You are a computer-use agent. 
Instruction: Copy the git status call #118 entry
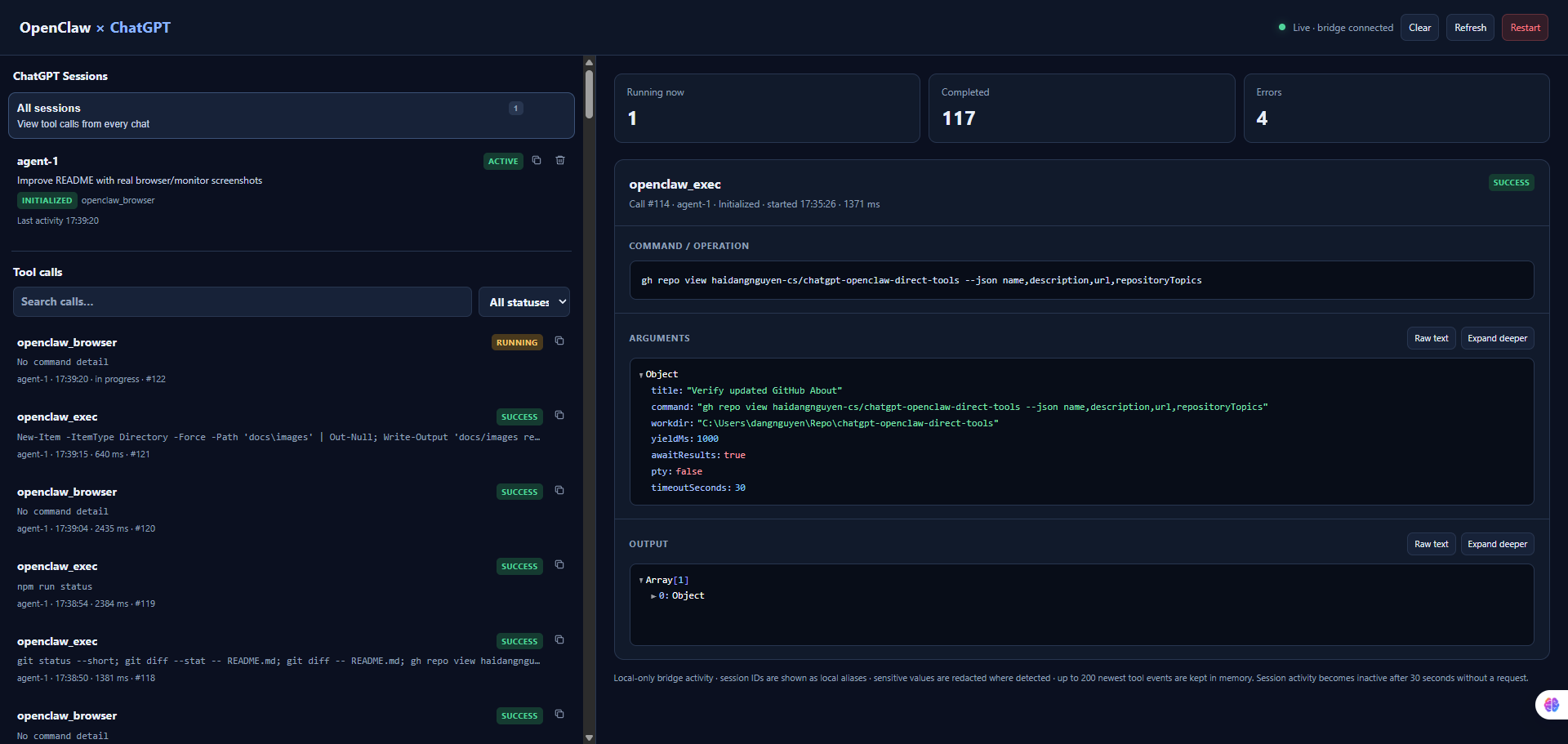pyautogui.click(x=559, y=639)
